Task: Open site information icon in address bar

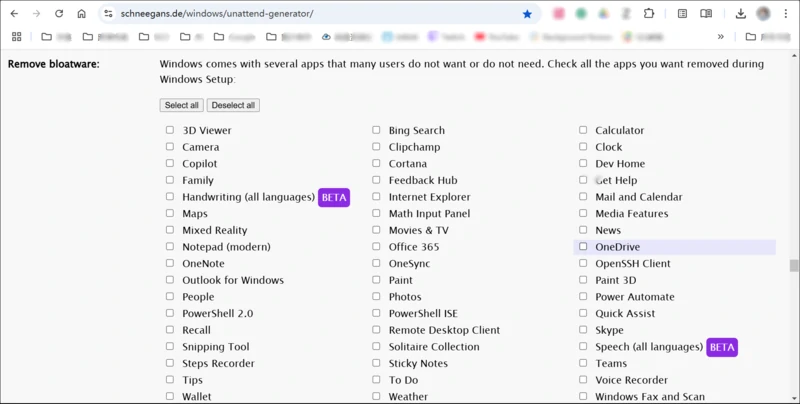Action: pyautogui.click(x=109, y=14)
